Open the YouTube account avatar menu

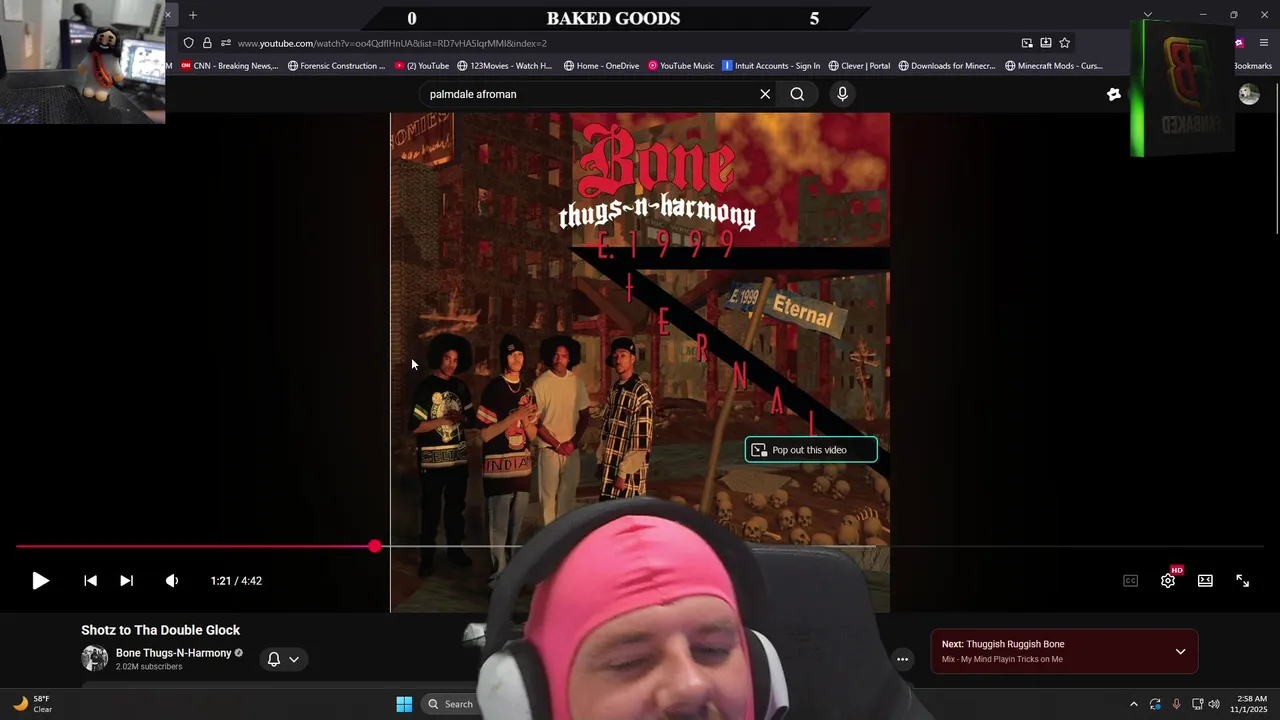(1249, 94)
